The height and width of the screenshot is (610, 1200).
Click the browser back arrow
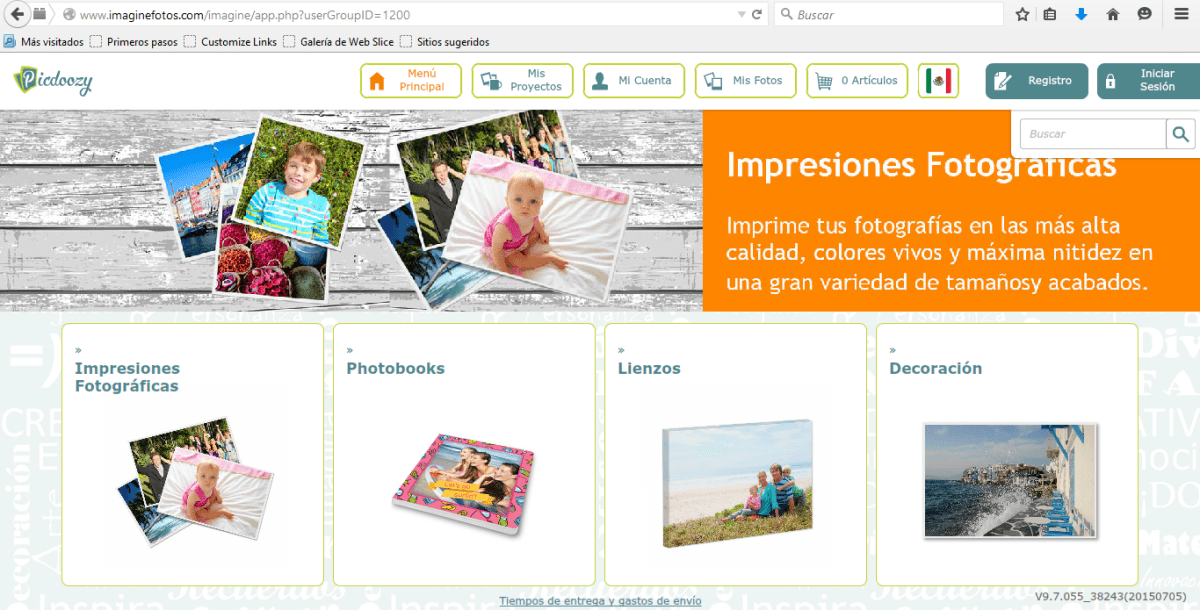click(17, 15)
